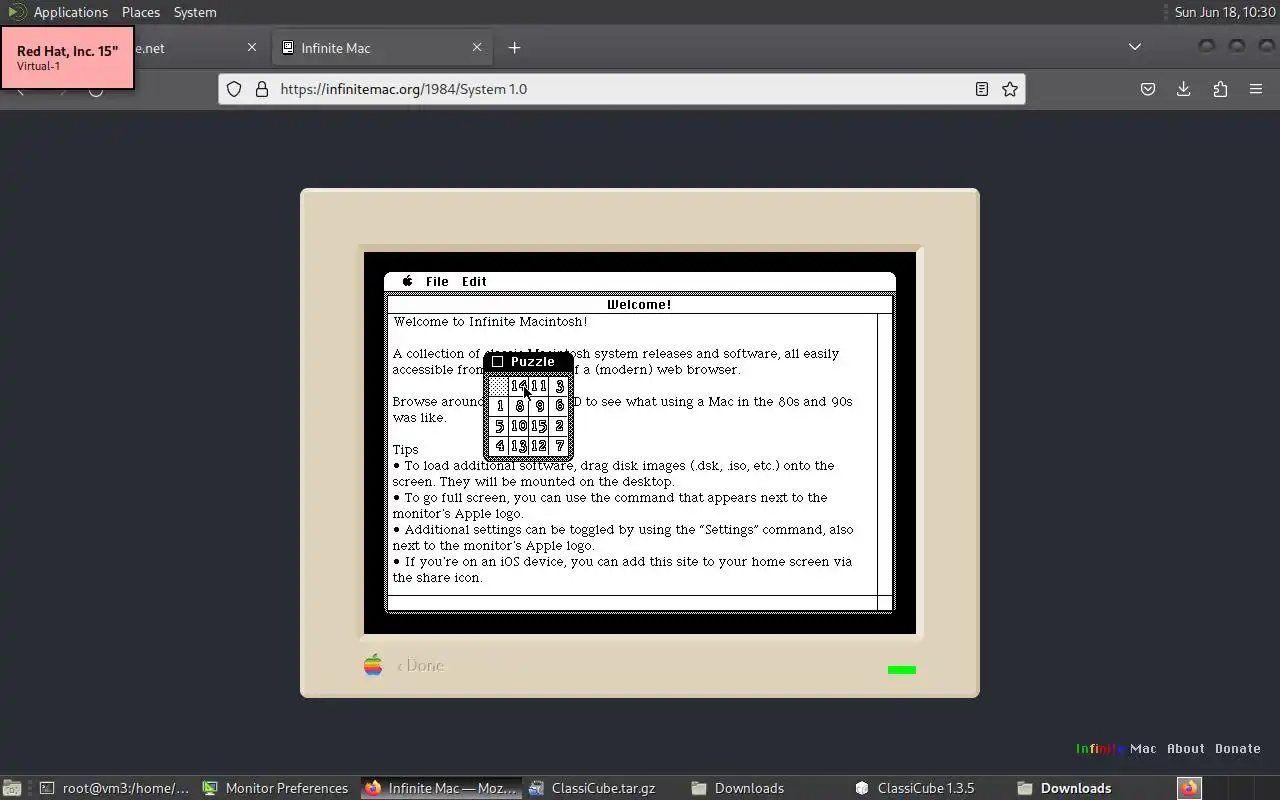The width and height of the screenshot is (1280, 800).
Task: Click the URL address bar
Action: point(620,89)
